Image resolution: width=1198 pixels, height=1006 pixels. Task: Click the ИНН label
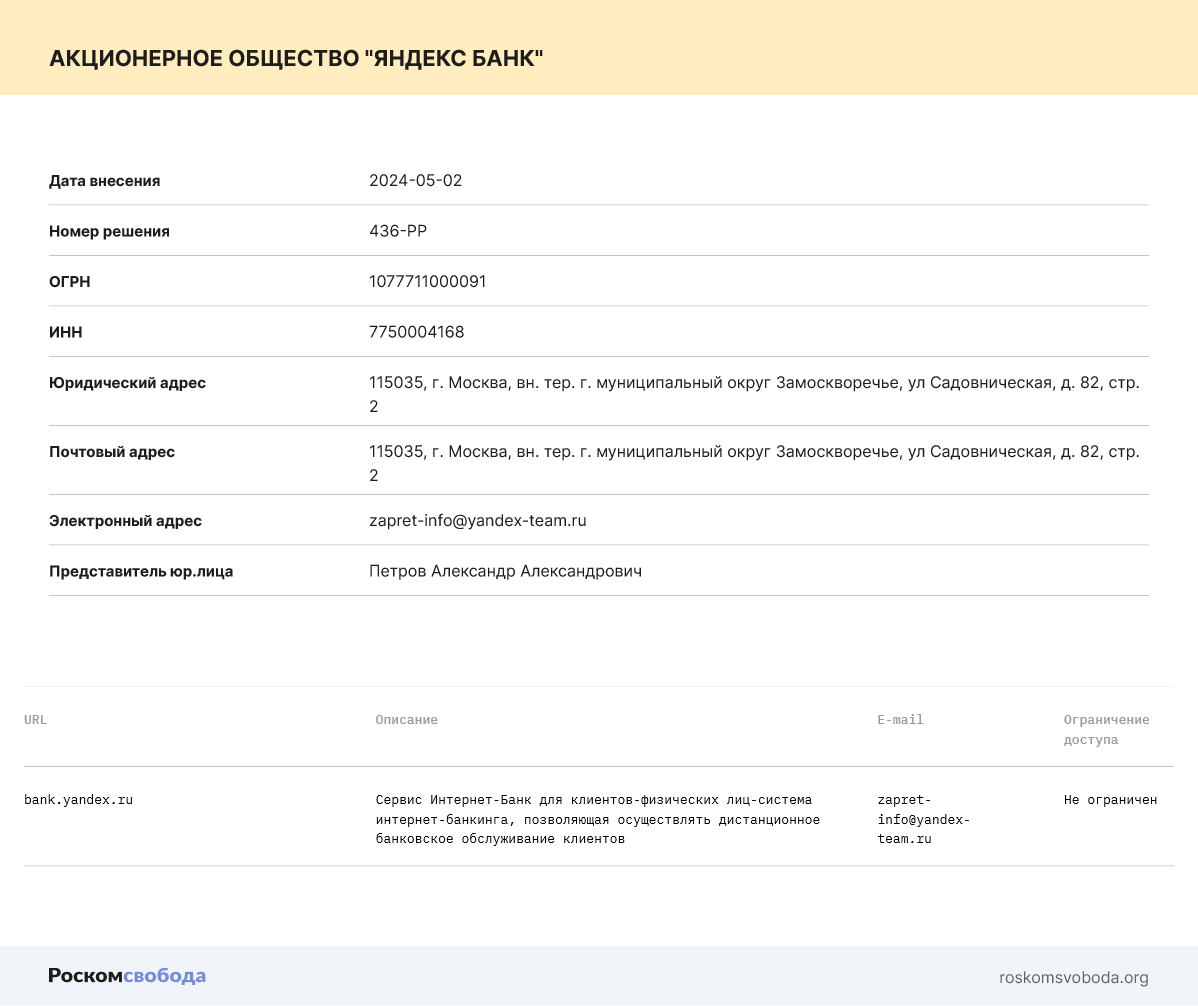66,332
